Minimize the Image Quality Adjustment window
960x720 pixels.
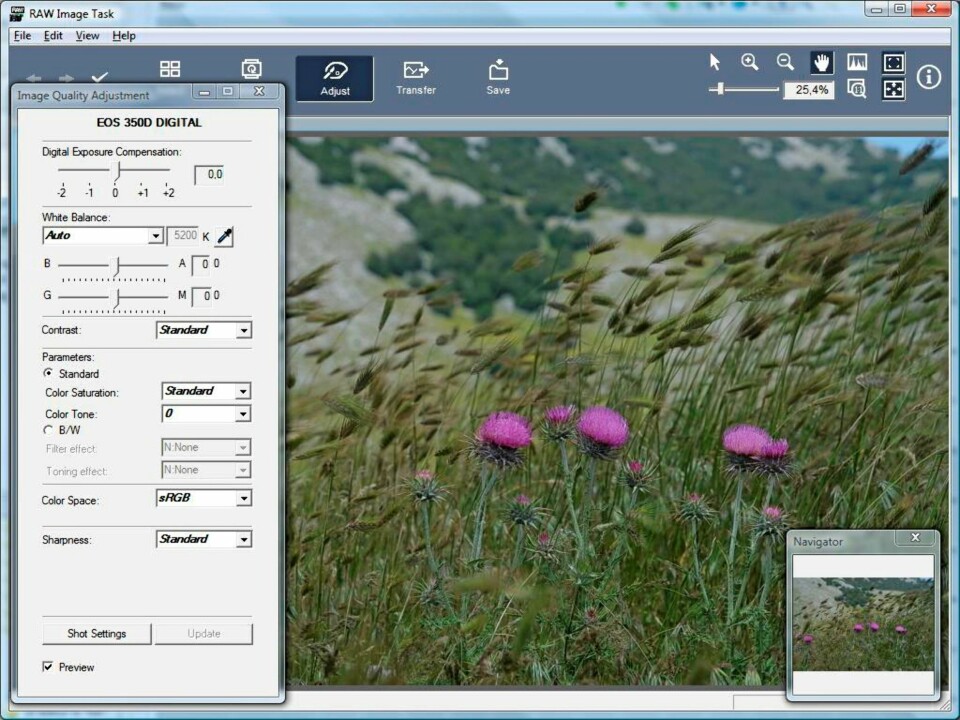click(x=204, y=91)
